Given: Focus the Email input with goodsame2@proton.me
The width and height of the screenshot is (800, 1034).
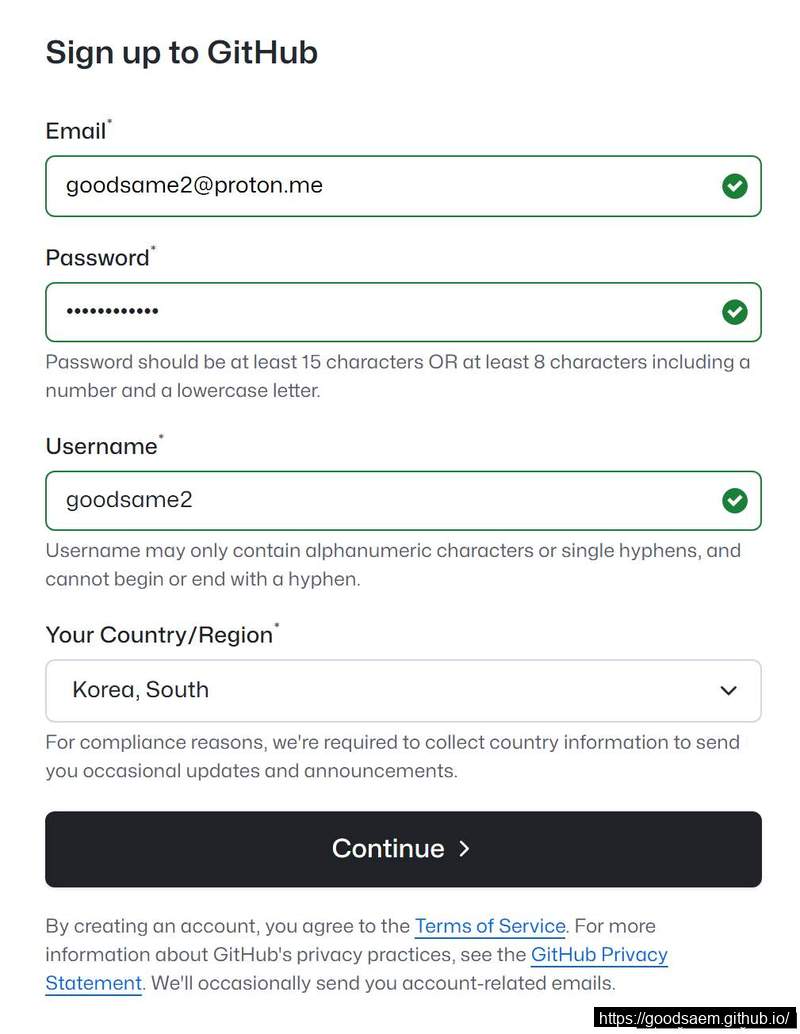Looking at the screenshot, I should (x=403, y=186).
